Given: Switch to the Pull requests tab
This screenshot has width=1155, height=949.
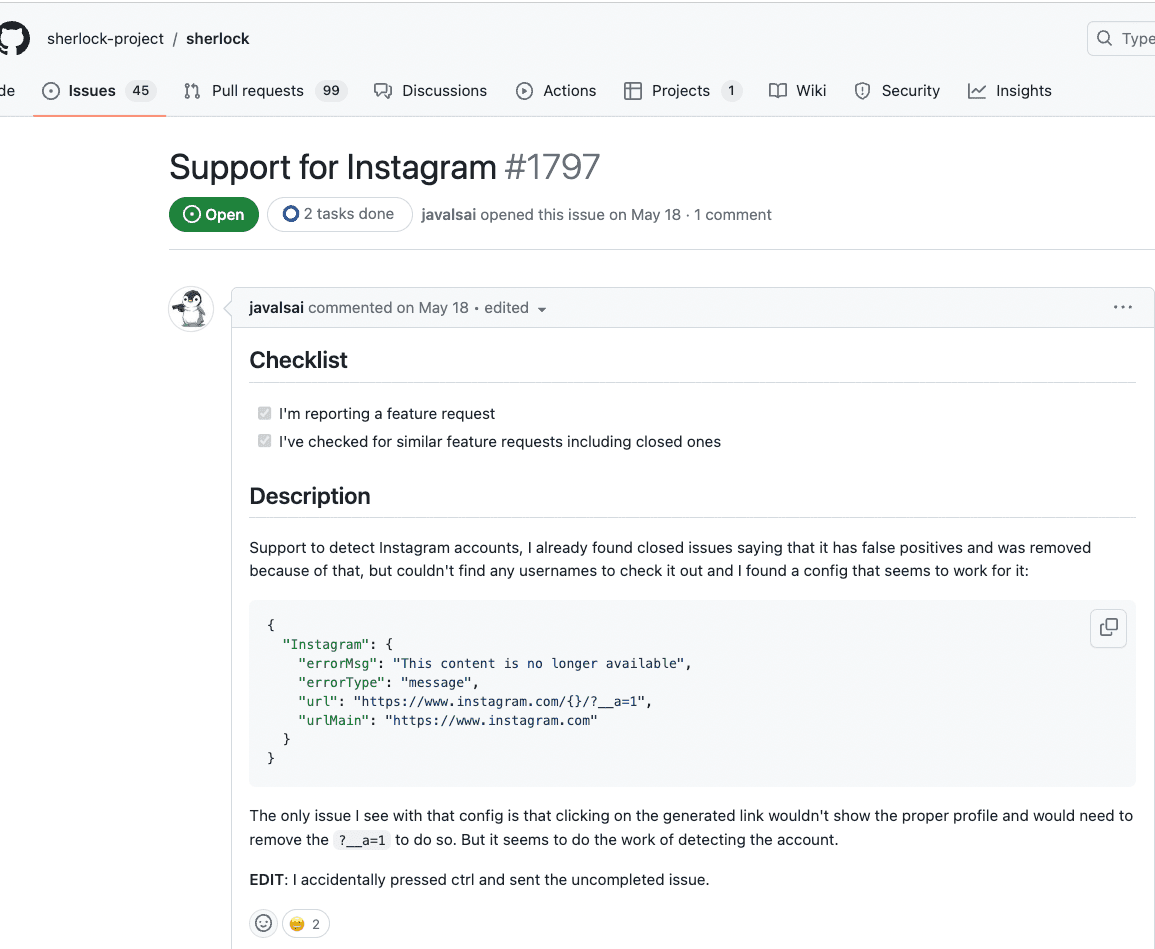Looking at the screenshot, I should point(257,90).
